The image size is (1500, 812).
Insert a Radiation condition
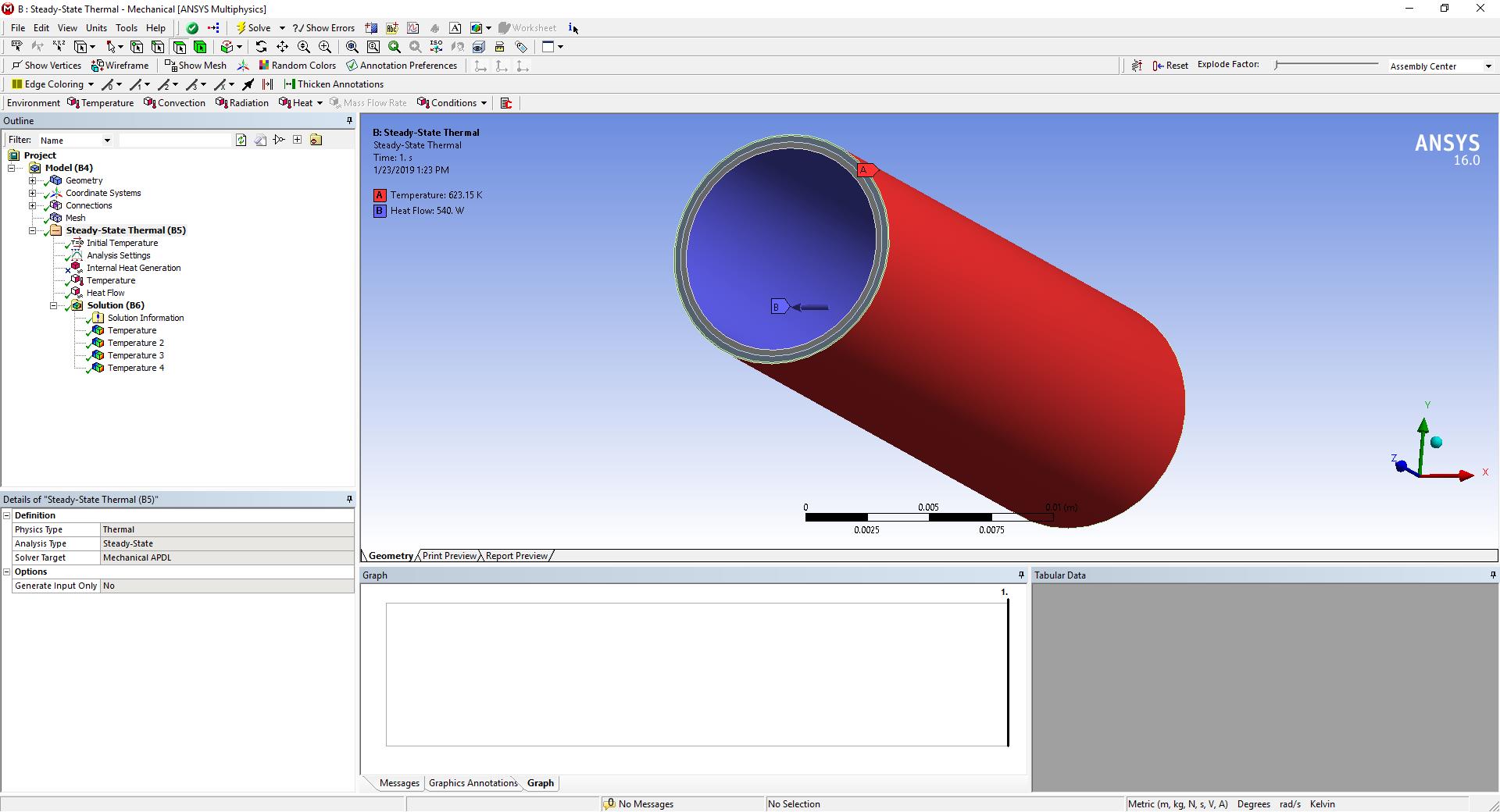242,102
